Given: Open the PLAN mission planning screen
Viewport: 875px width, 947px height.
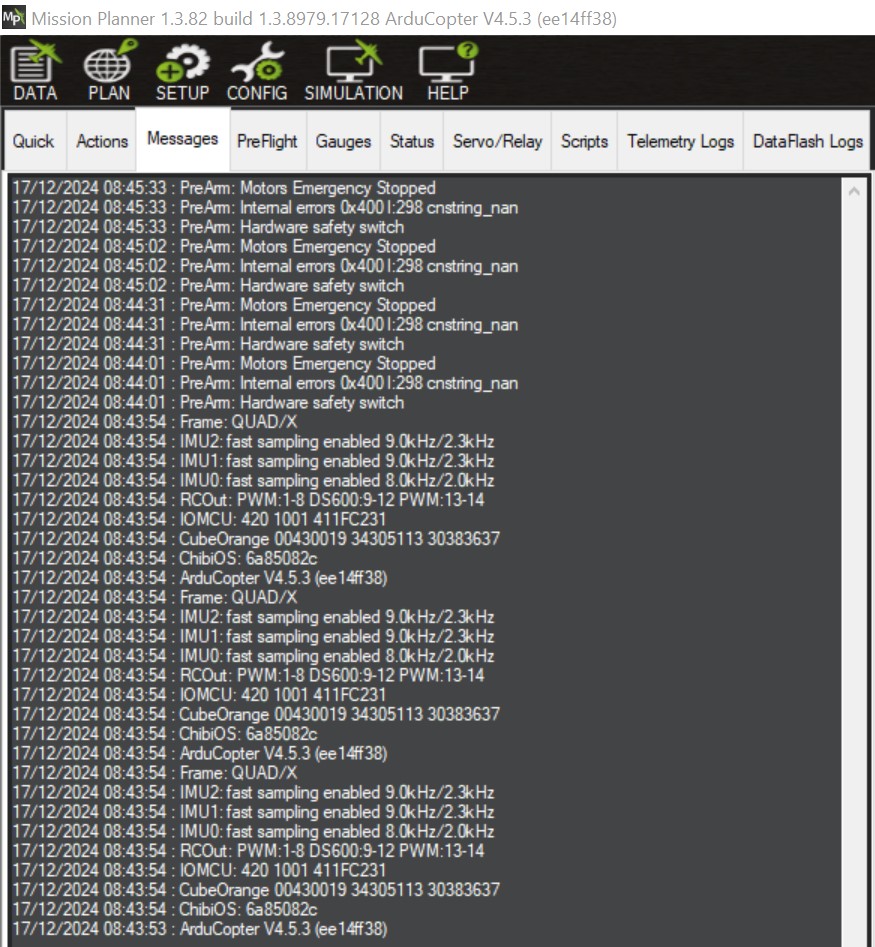Looking at the screenshot, I should coord(109,71).
